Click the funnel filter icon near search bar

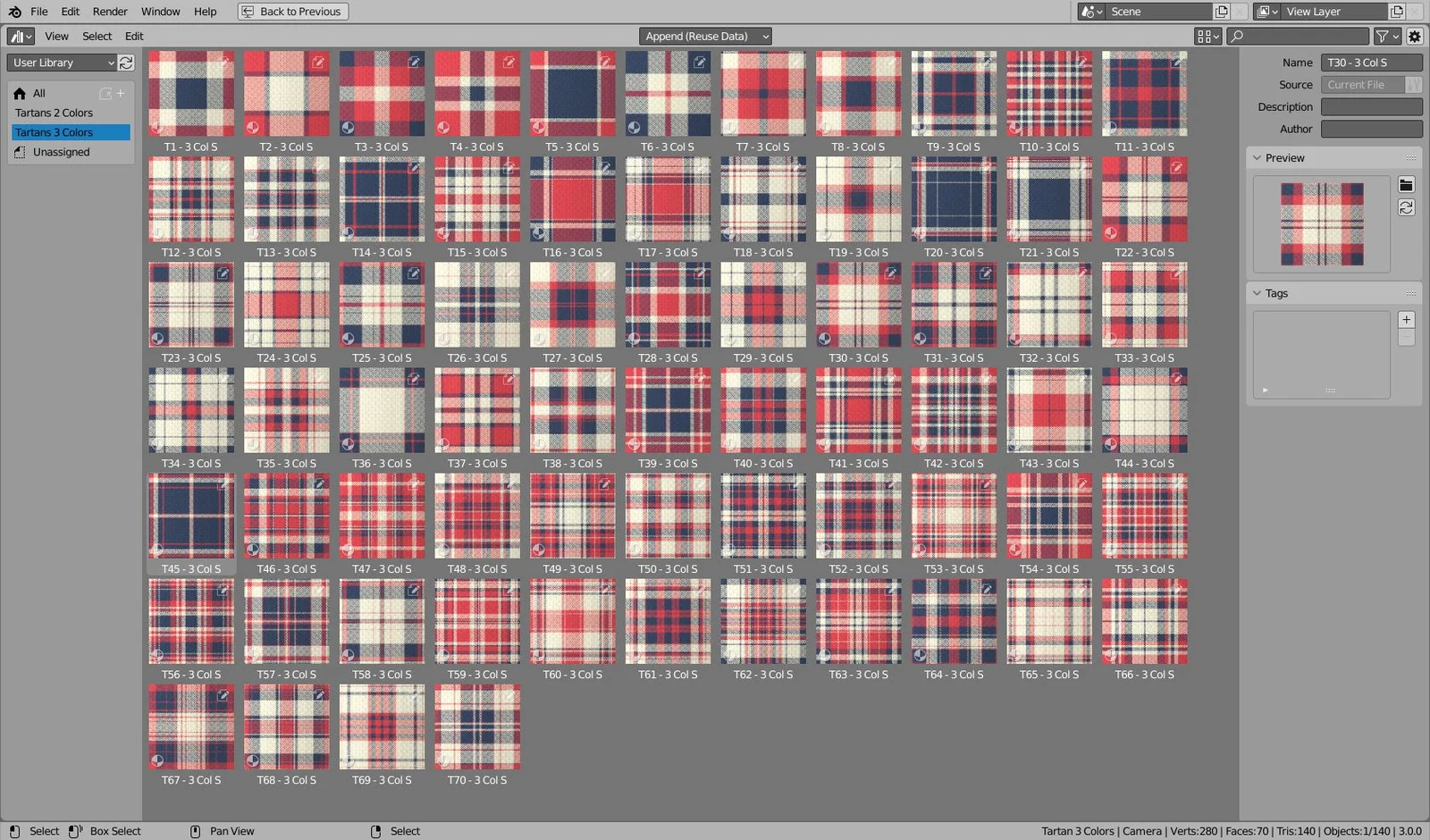(x=1382, y=36)
